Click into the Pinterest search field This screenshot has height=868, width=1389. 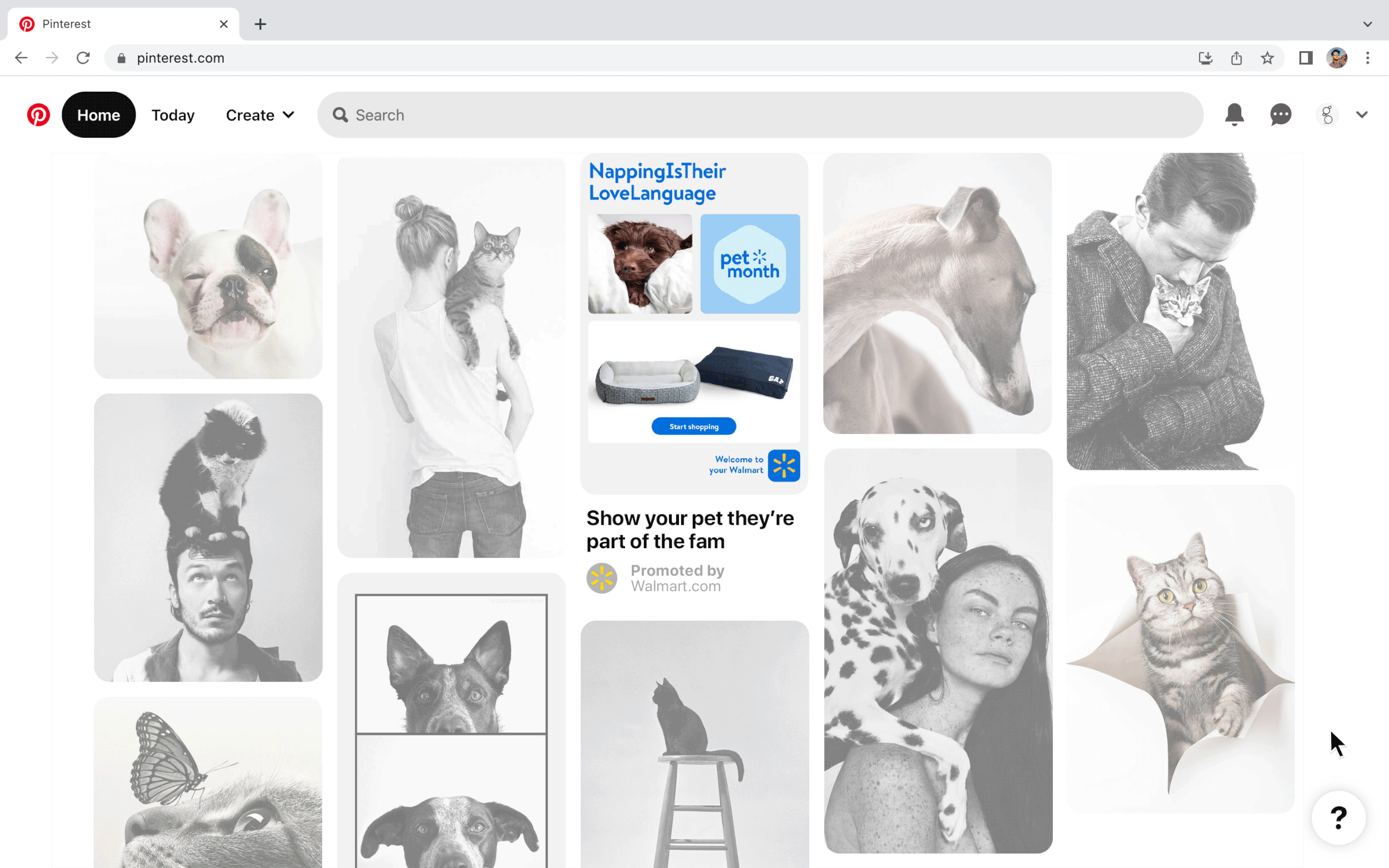tap(760, 115)
